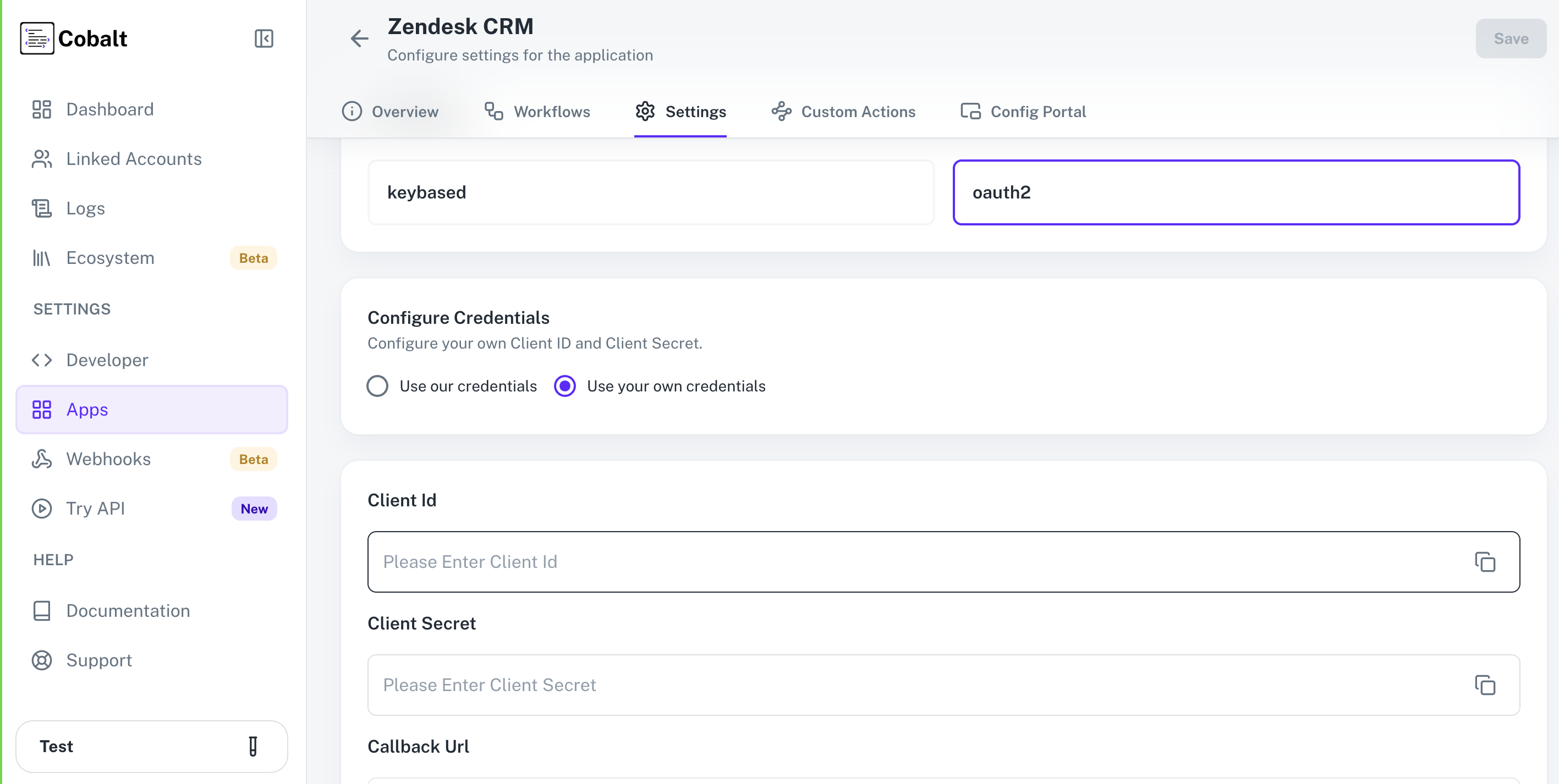Select the keybased authentication option
The image size is (1559, 784).
651,192
